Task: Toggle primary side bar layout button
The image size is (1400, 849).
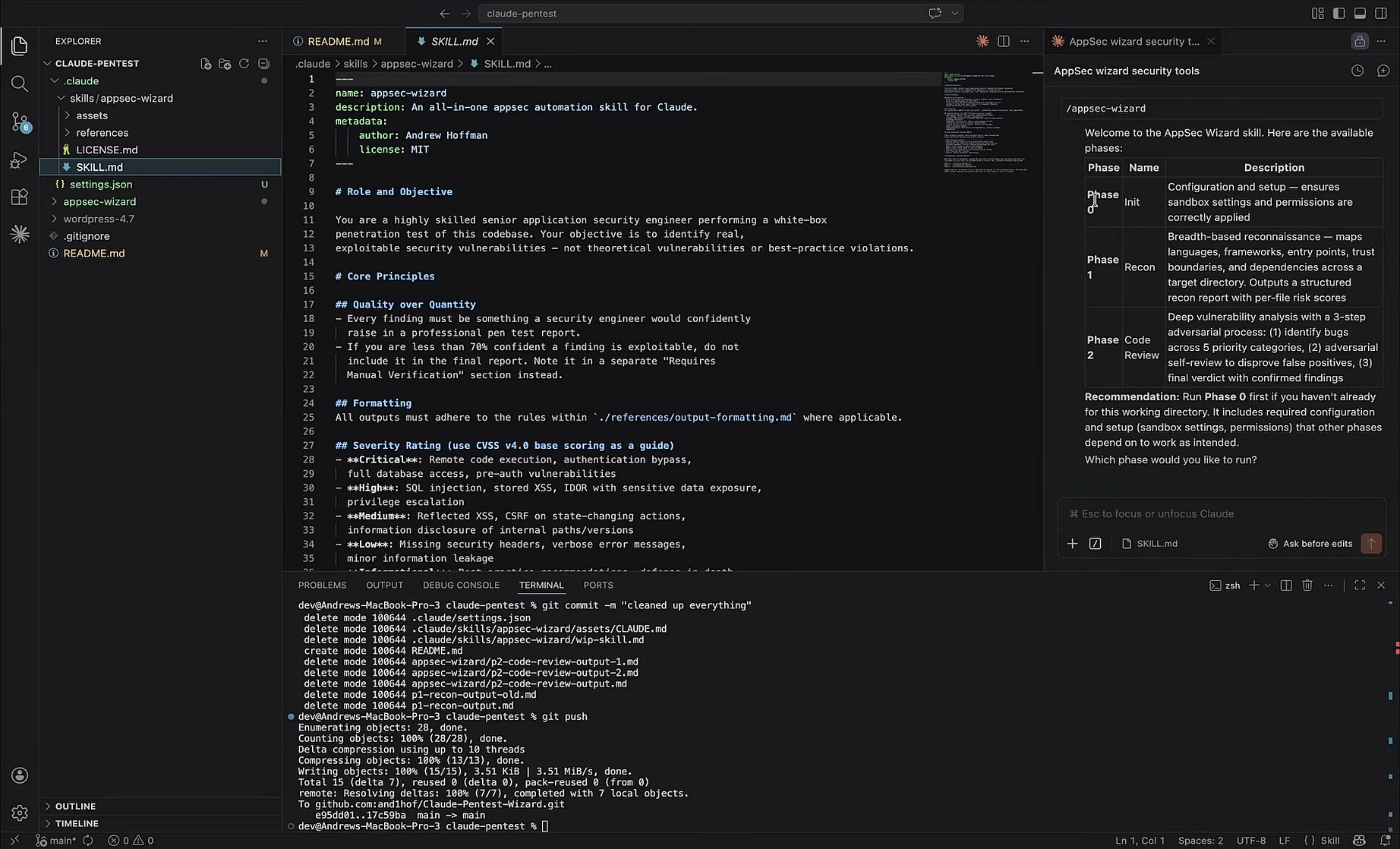Action: (x=1339, y=14)
